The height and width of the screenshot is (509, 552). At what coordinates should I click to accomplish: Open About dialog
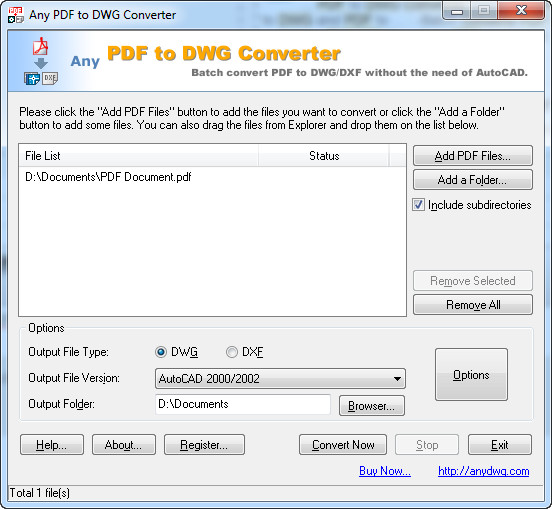tap(124, 445)
